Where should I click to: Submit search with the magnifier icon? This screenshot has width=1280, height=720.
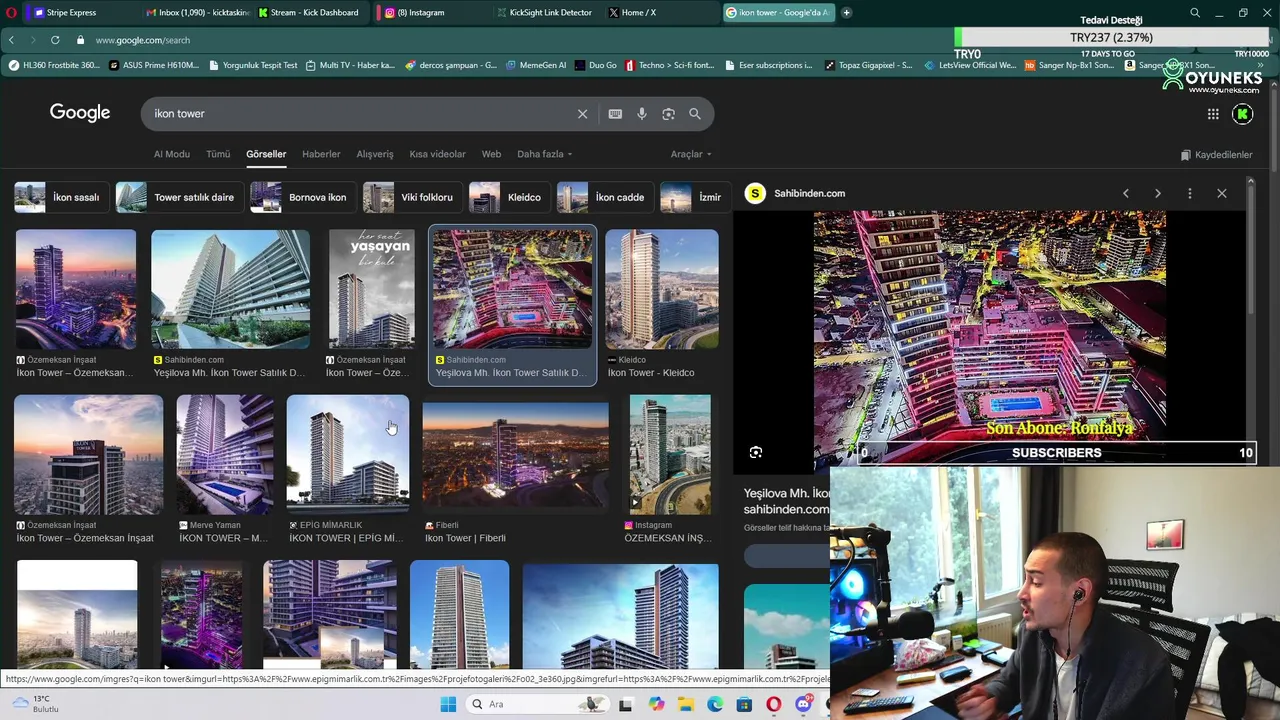coord(695,114)
